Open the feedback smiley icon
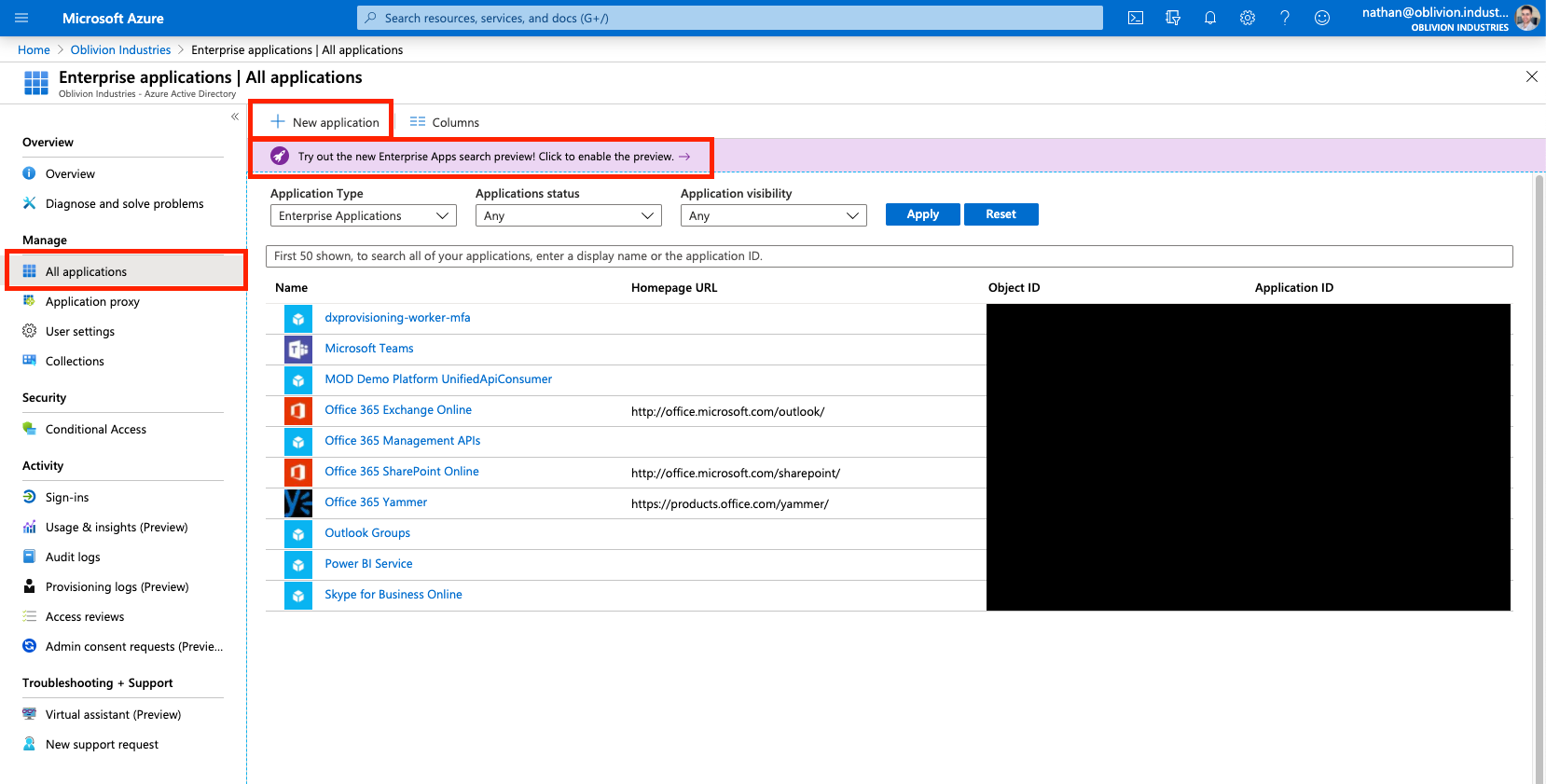This screenshot has width=1546, height=784. (1321, 18)
